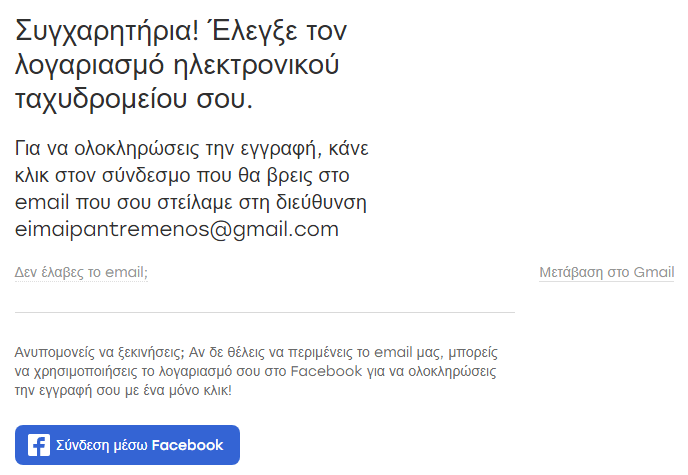Click the heading line "λογαριασμό ηλεκτρονικού"

tap(177, 65)
